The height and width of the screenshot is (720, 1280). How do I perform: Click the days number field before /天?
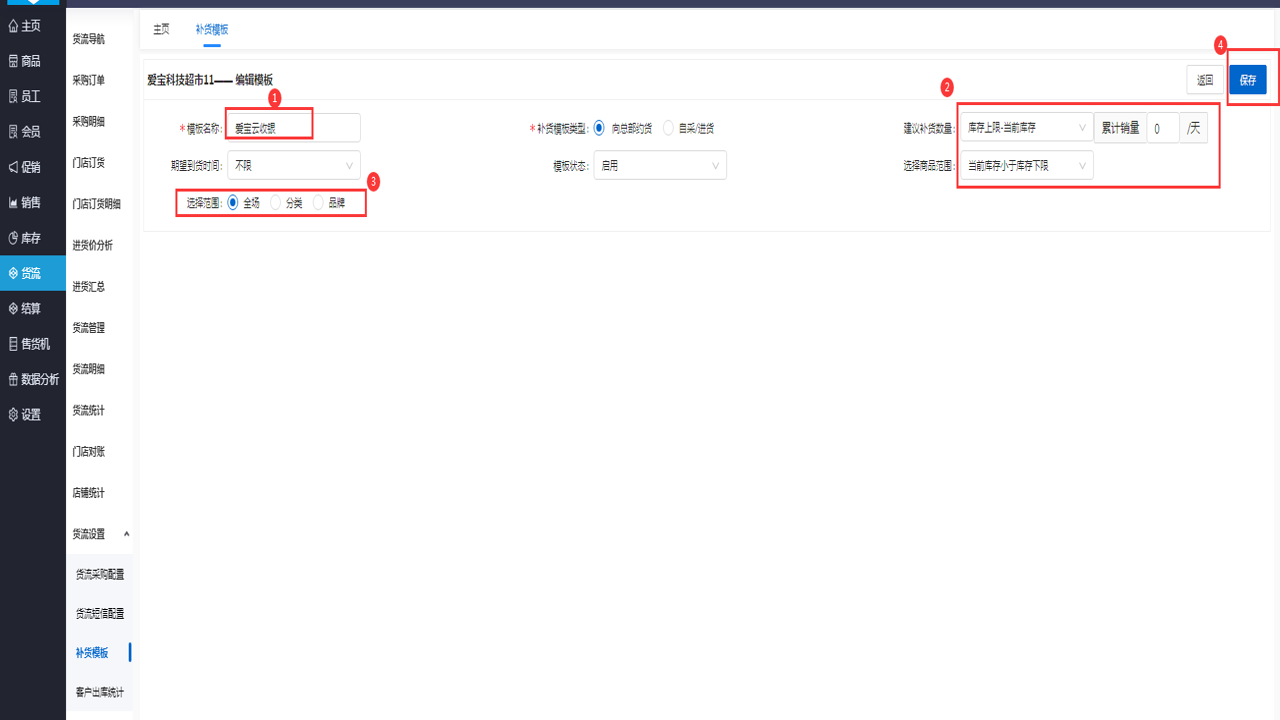pos(1163,128)
